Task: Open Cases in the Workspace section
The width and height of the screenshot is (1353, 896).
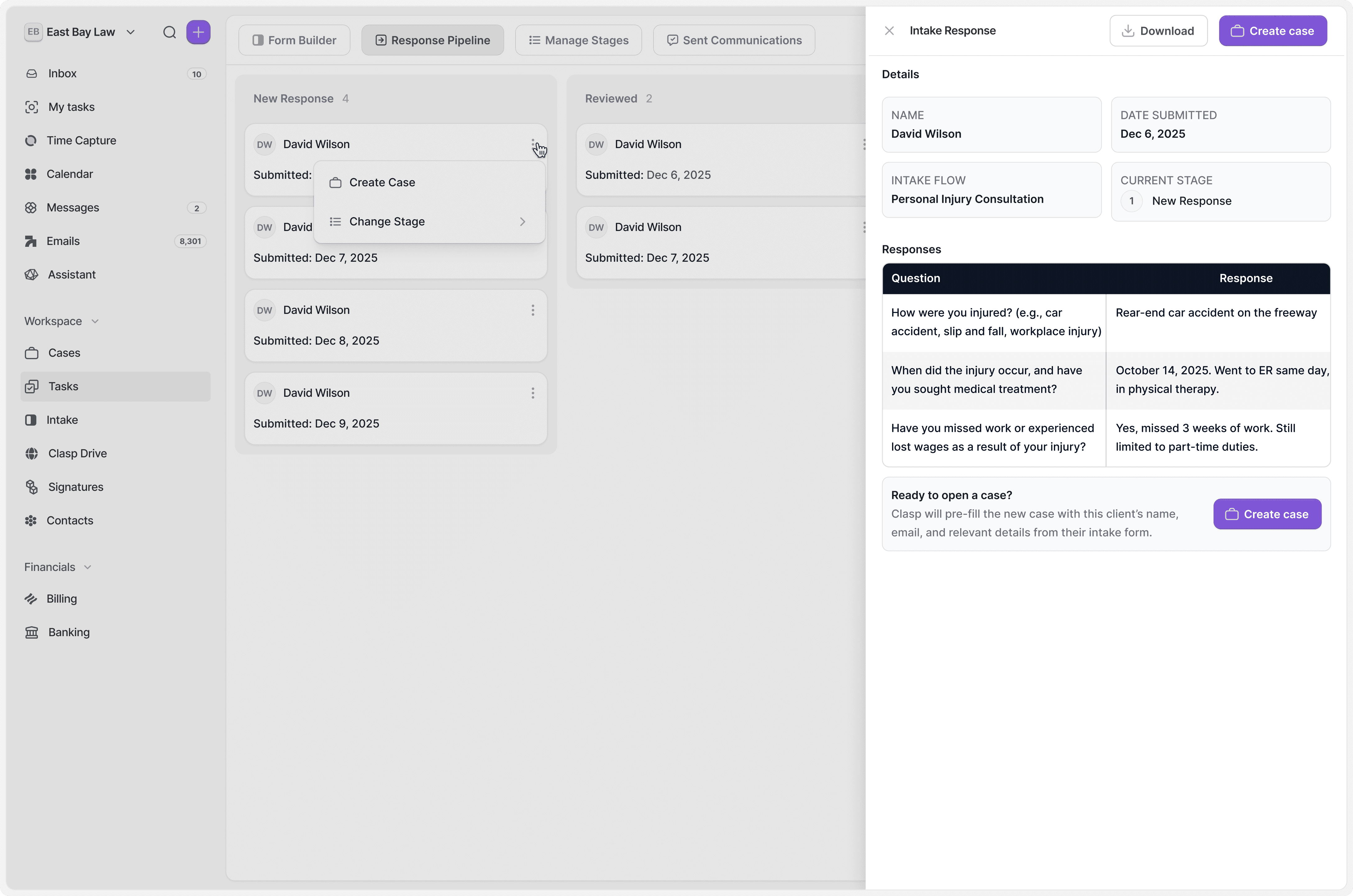Action: coord(115,353)
